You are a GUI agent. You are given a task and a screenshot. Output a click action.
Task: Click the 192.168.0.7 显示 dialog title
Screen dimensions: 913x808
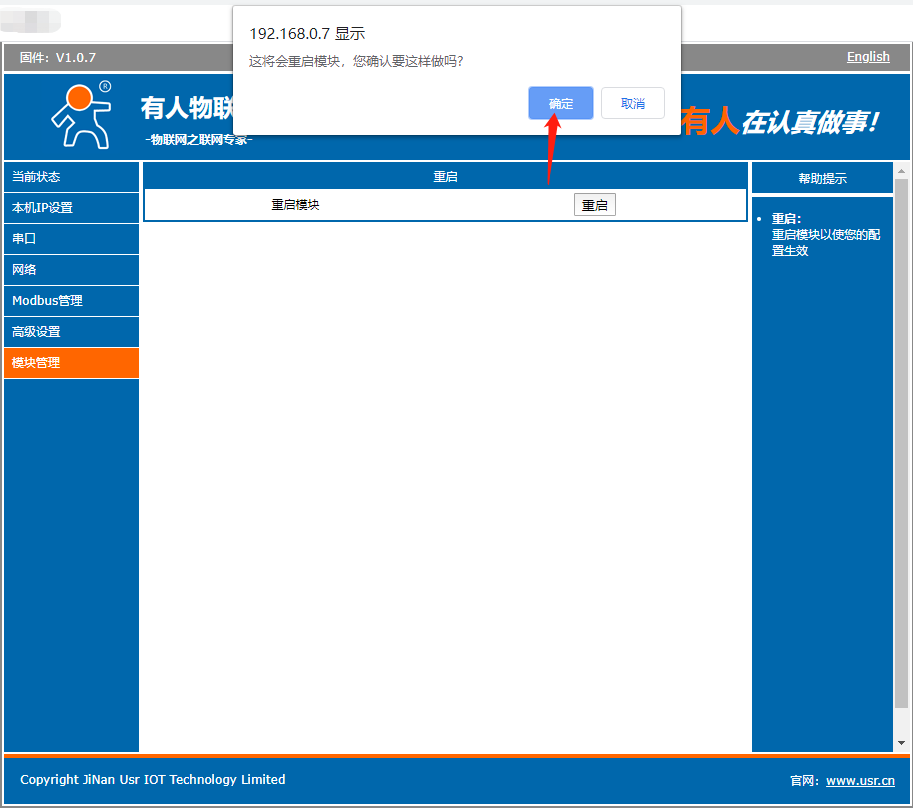pos(307,34)
